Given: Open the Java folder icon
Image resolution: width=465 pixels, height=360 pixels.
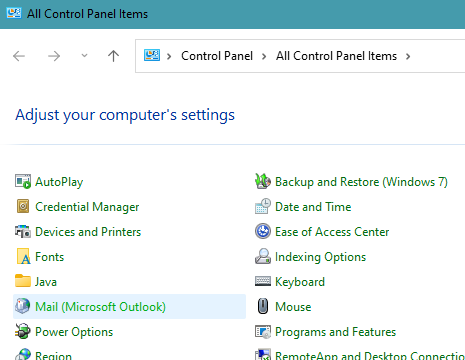Looking at the screenshot, I should coord(23,281).
